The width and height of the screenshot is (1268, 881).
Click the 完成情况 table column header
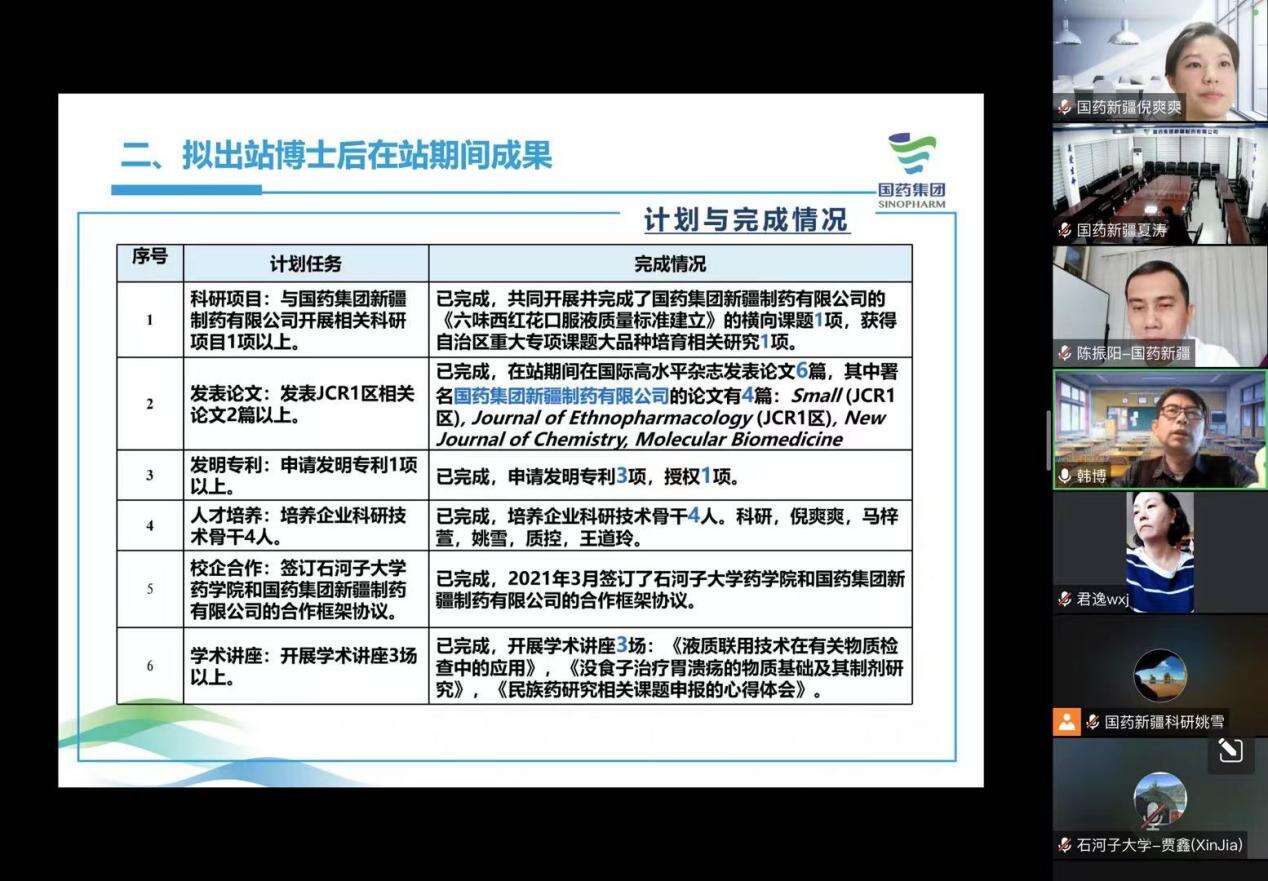pyautogui.click(x=669, y=263)
